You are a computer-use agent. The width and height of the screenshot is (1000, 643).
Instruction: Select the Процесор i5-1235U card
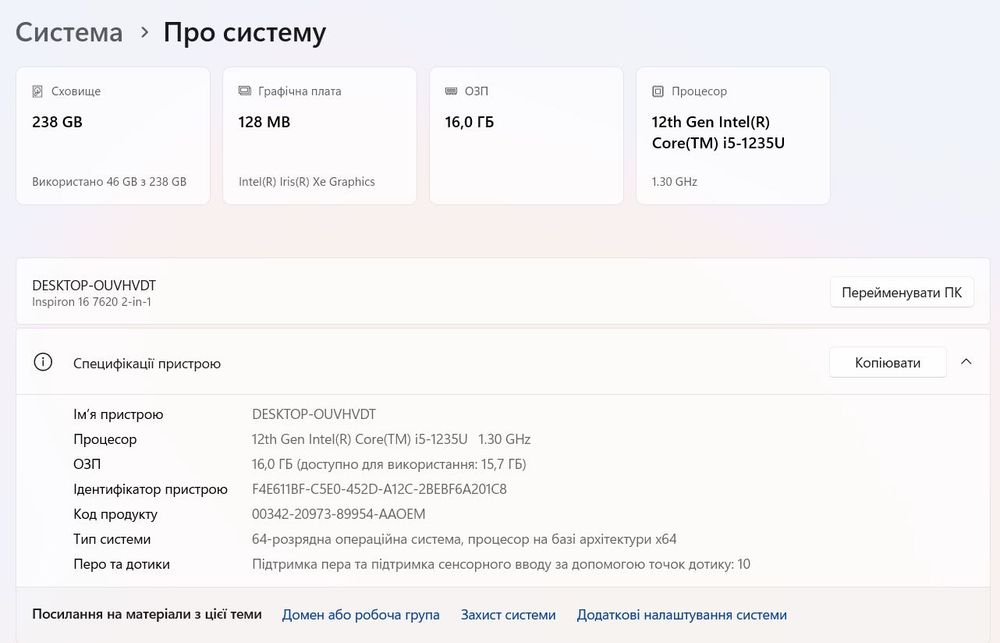point(733,136)
